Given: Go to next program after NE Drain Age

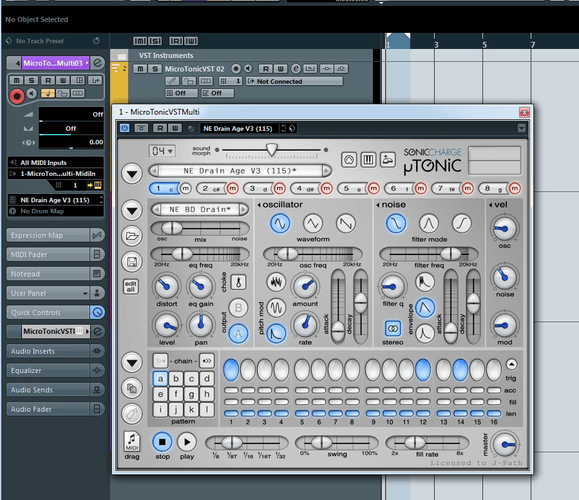Looking at the screenshot, I should [326, 171].
